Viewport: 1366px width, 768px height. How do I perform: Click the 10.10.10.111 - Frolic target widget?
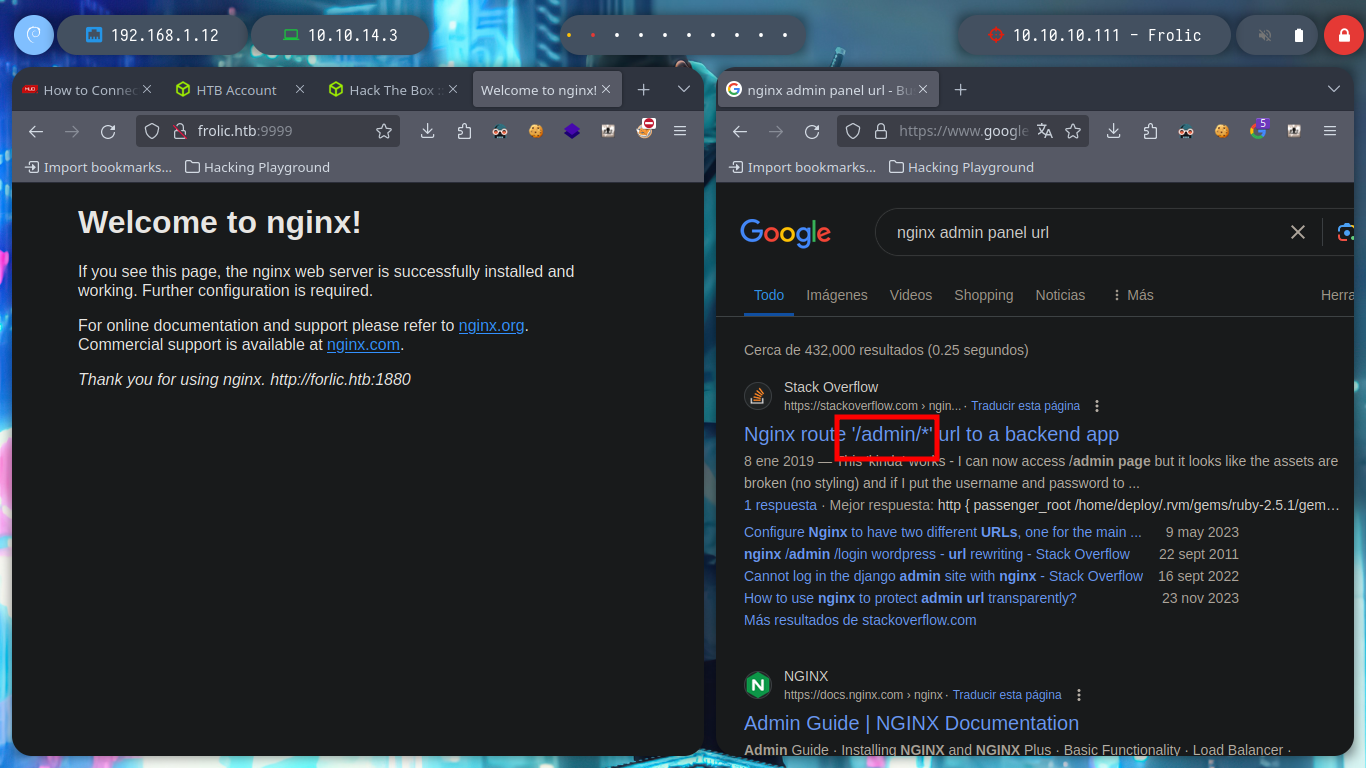point(1093,35)
